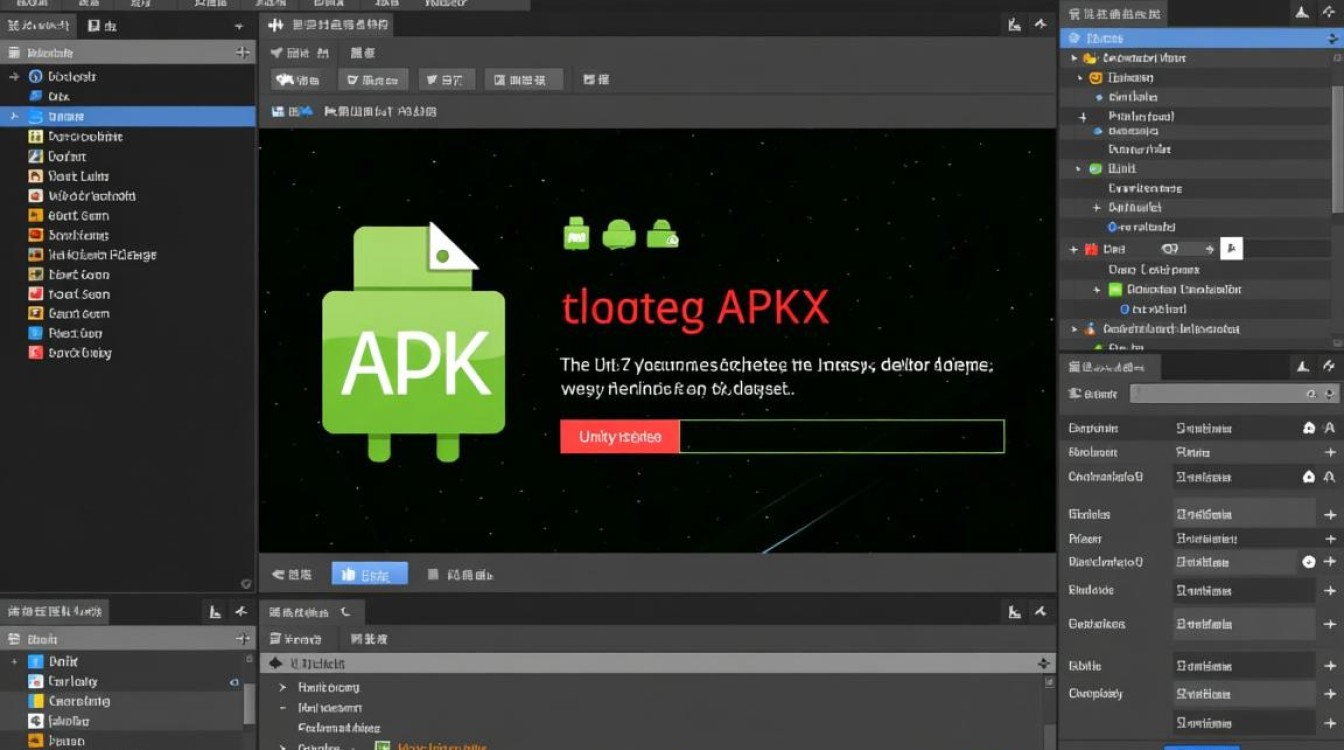This screenshot has height=750, width=1344.
Task: Select the blue highlighted row in the left list panel
Action: pyautogui.click(x=128, y=116)
